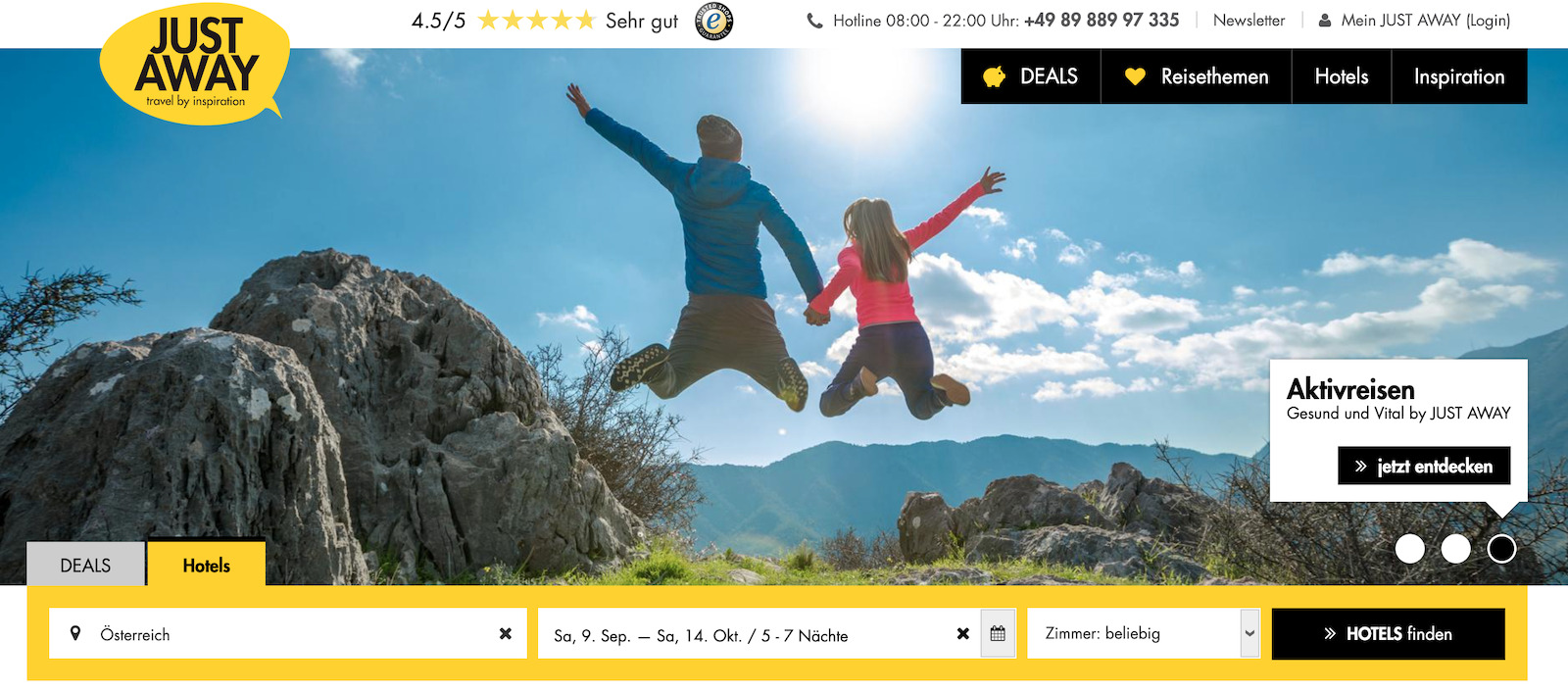Open the DEALS menu with piggy bank

(x=1030, y=76)
